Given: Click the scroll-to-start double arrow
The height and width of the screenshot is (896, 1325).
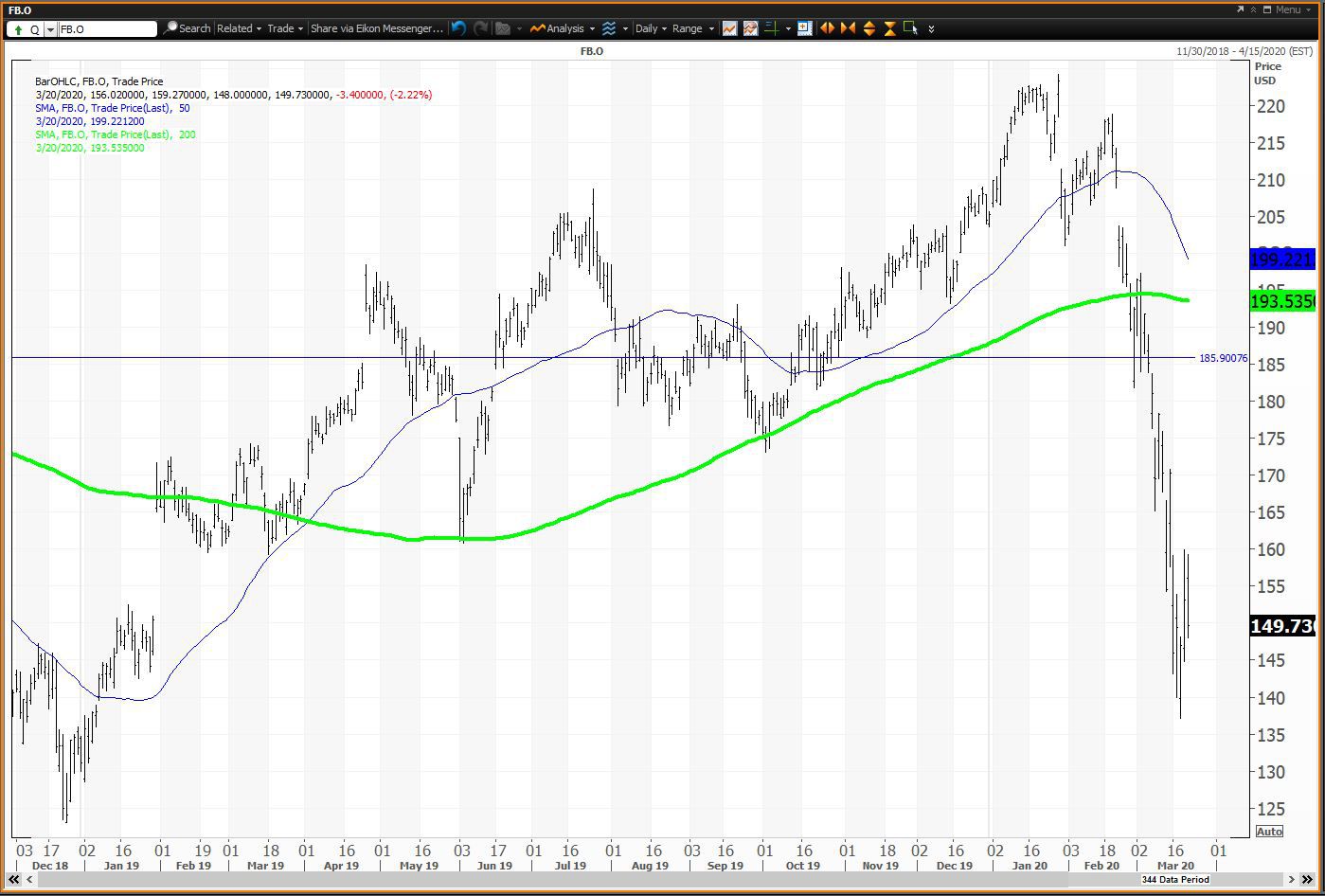Looking at the screenshot, I should (14, 880).
